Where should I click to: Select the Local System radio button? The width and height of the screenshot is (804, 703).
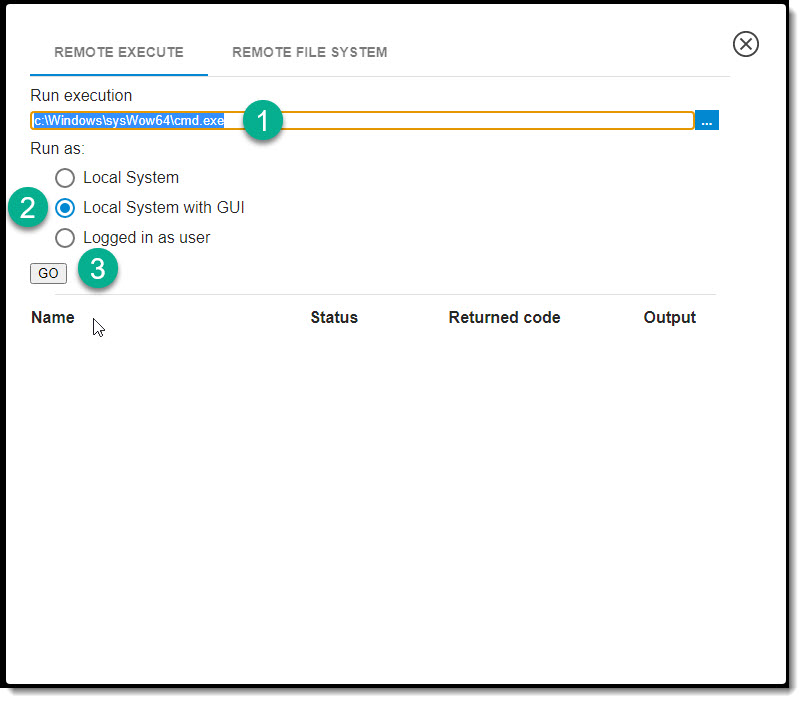click(65, 178)
